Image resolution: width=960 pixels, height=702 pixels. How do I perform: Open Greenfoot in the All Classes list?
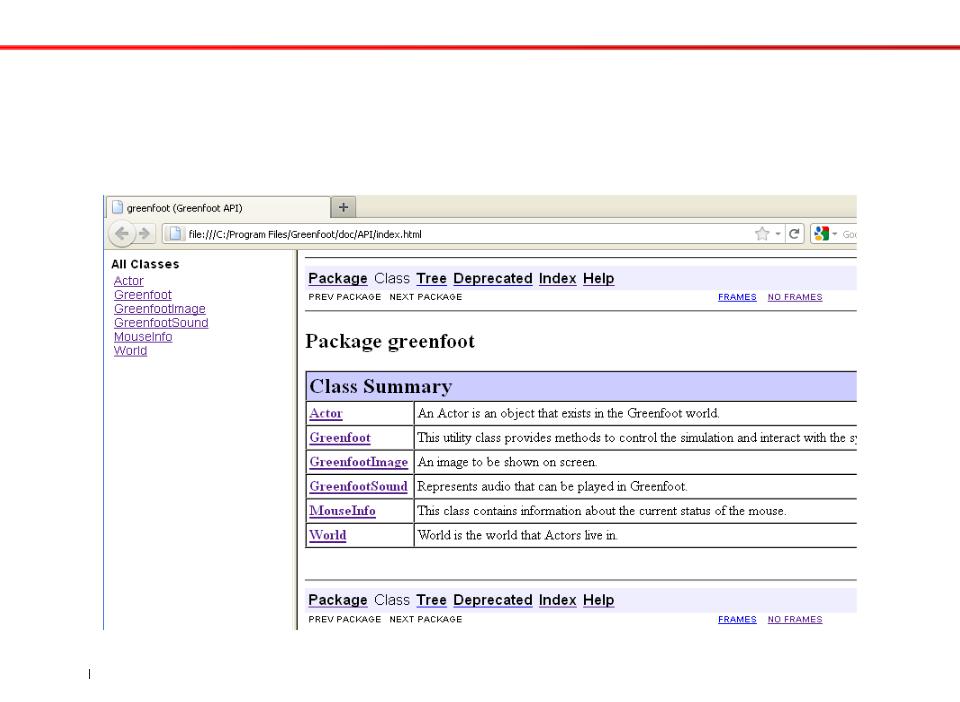point(143,295)
